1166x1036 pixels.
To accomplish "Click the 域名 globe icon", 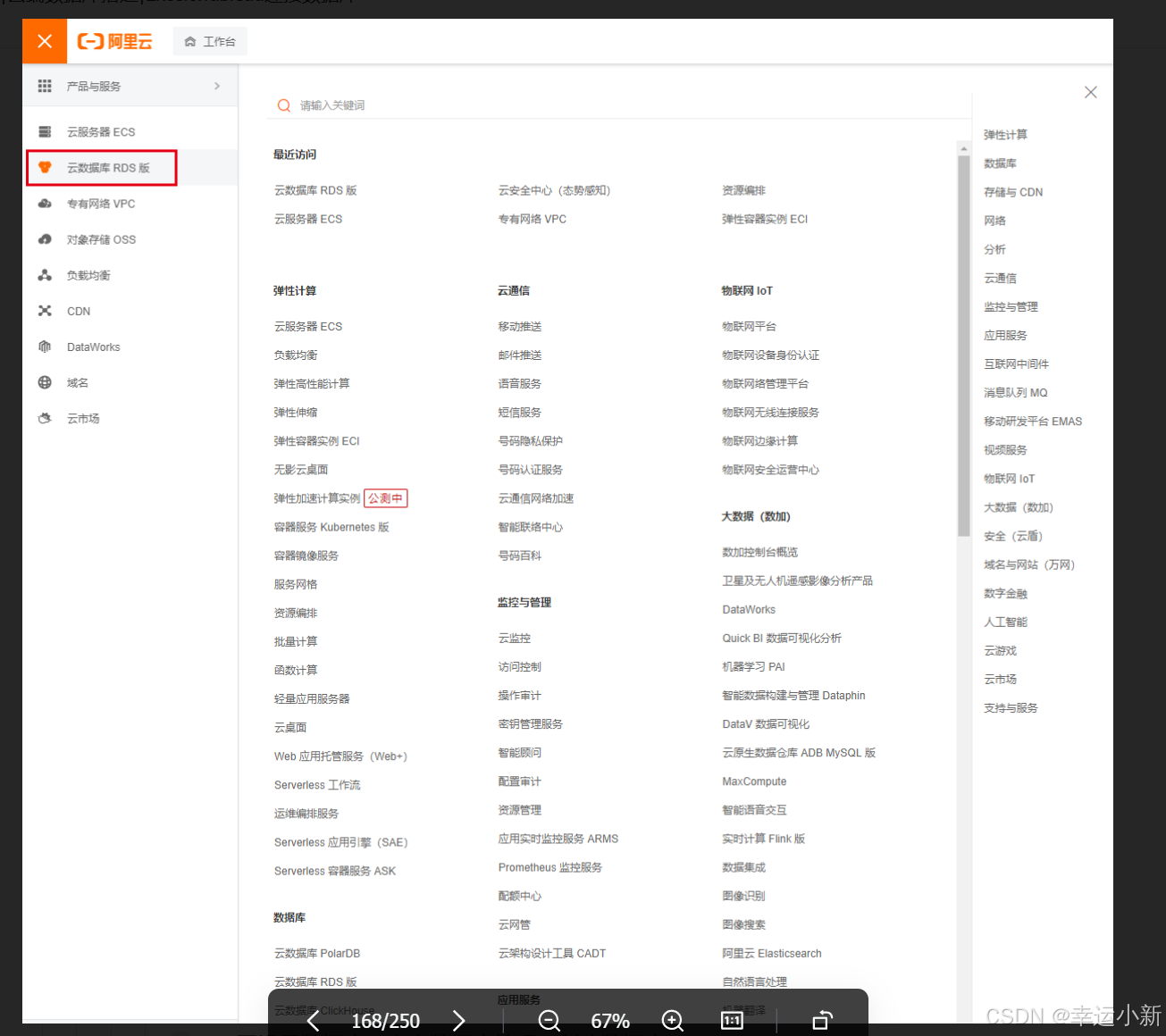I will tap(45, 382).
